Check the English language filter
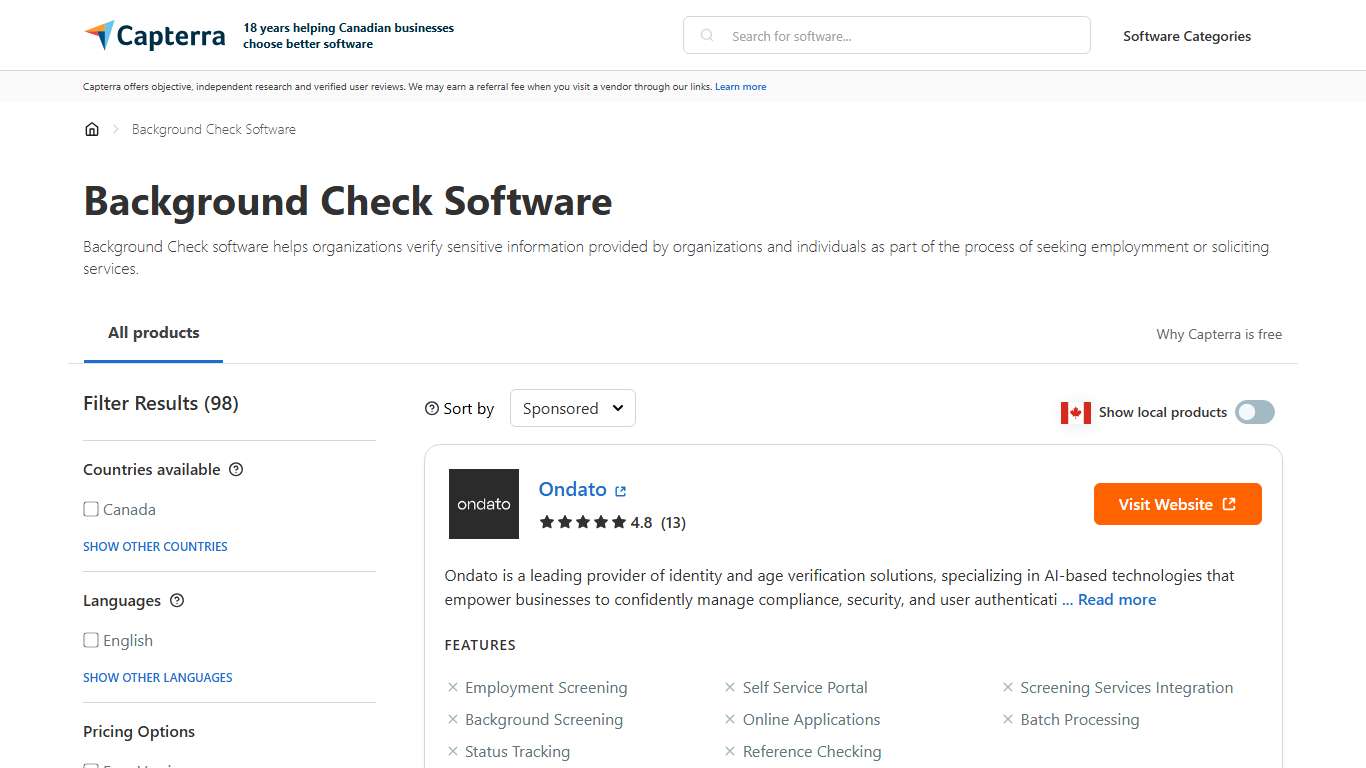This screenshot has width=1366, height=768. point(91,640)
